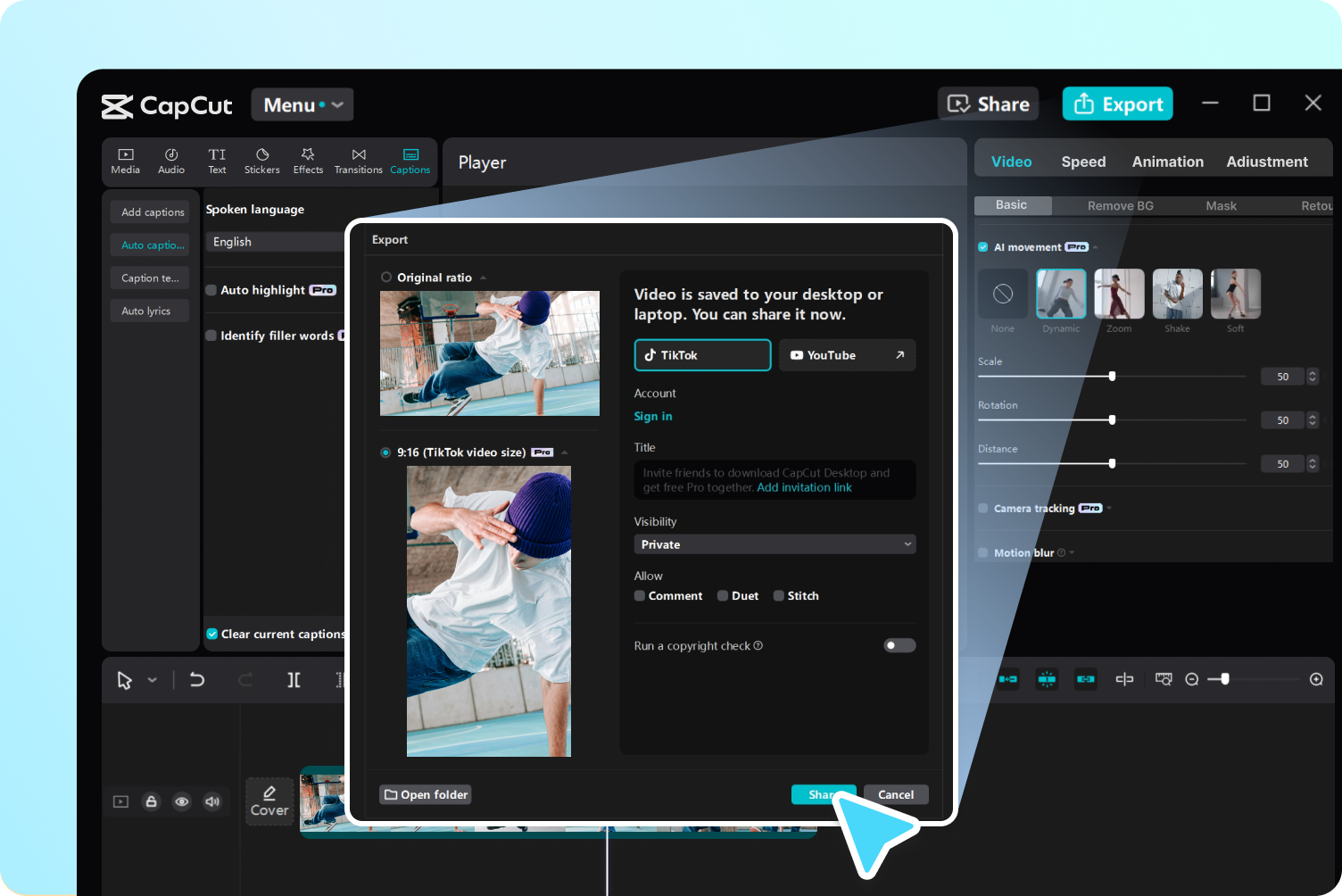This screenshot has width=1342, height=896.
Task: Hide the track using the eye icon
Action: click(x=182, y=801)
